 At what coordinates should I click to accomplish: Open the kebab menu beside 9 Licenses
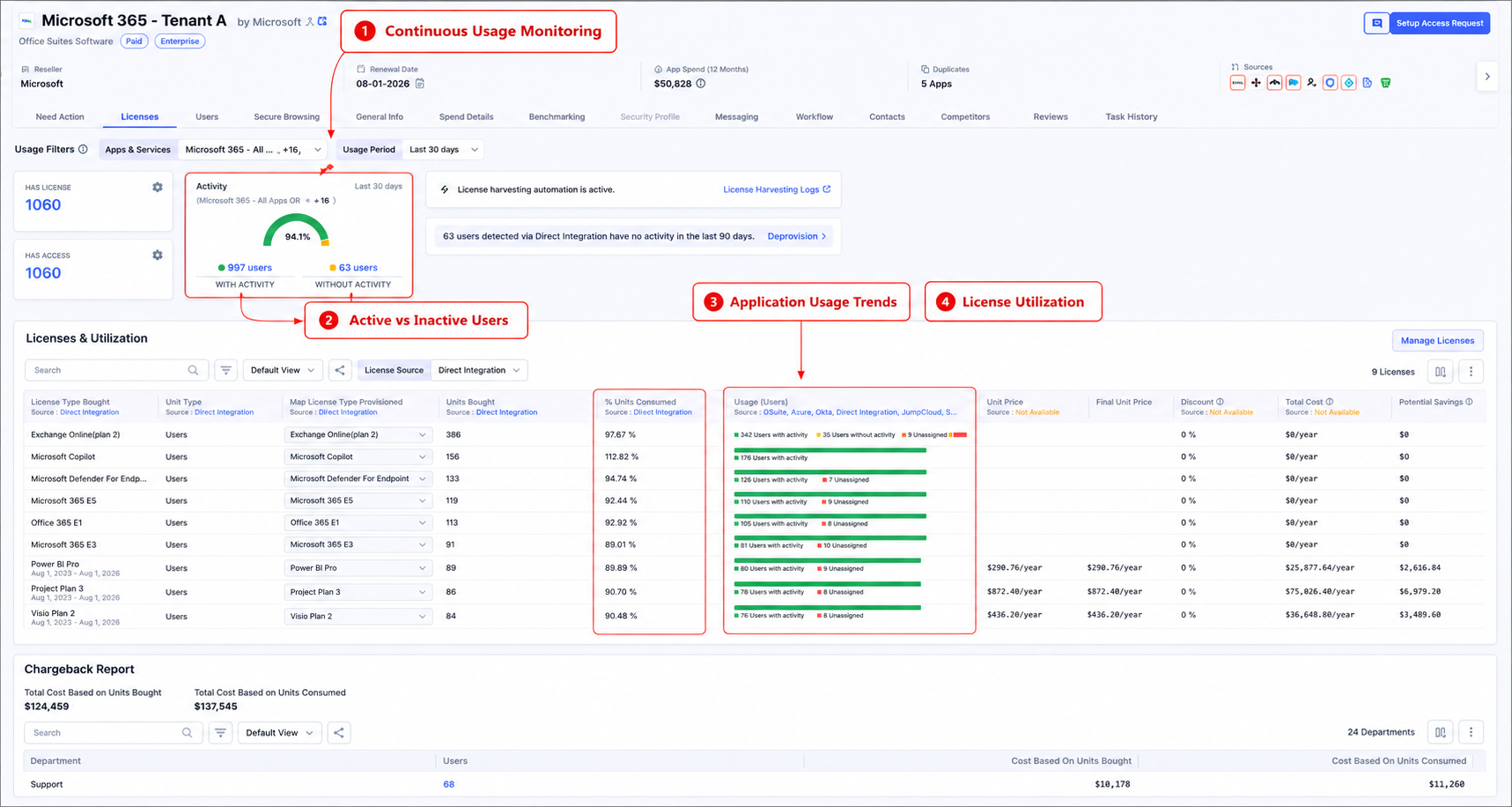tap(1471, 372)
